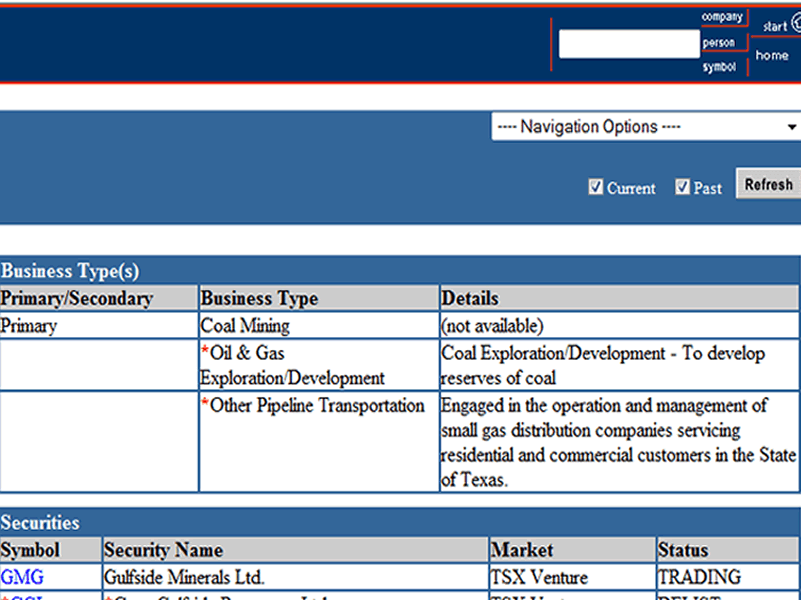The width and height of the screenshot is (801, 600).
Task: Click the 'Security Name' column header
Action: [x=295, y=550]
